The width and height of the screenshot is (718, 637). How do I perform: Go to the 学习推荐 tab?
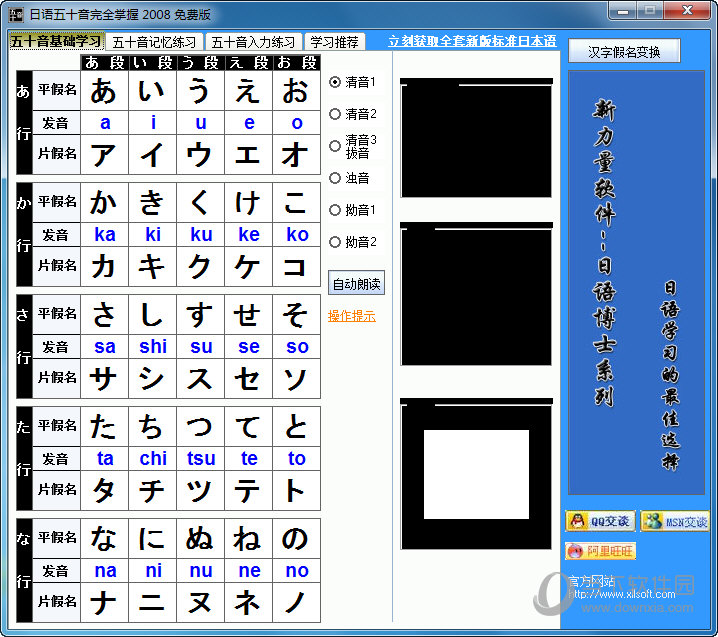pyautogui.click(x=335, y=42)
